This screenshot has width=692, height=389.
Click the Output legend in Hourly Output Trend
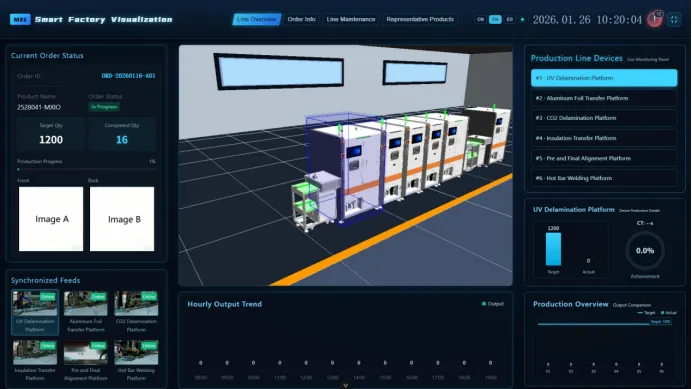(x=493, y=304)
